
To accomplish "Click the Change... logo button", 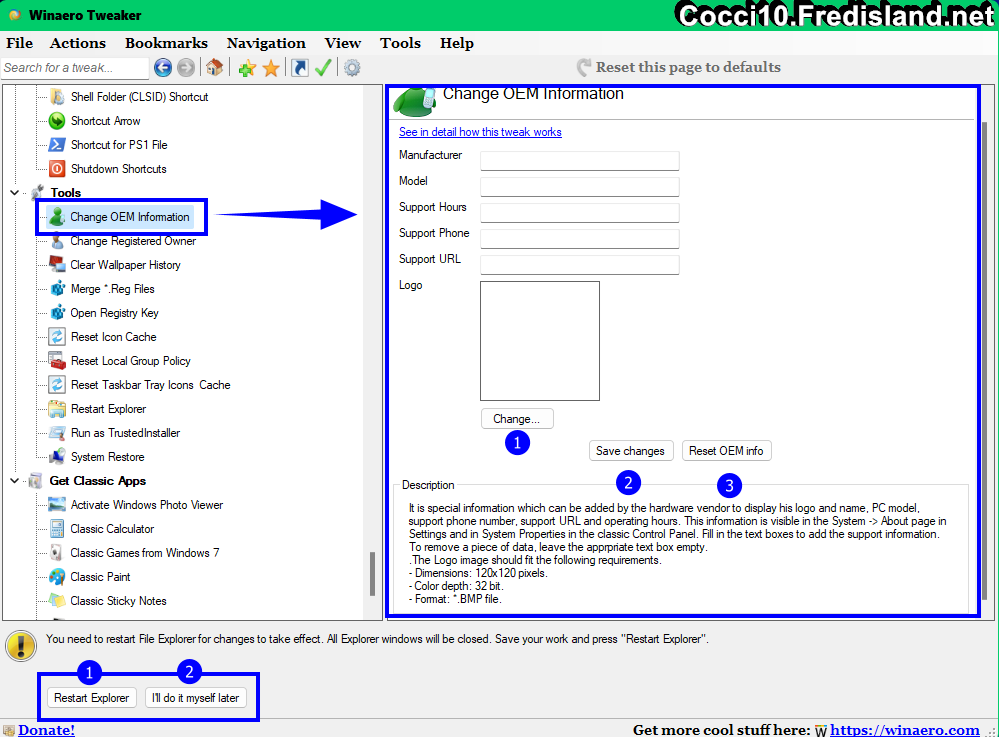I will pyautogui.click(x=517, y=419).
